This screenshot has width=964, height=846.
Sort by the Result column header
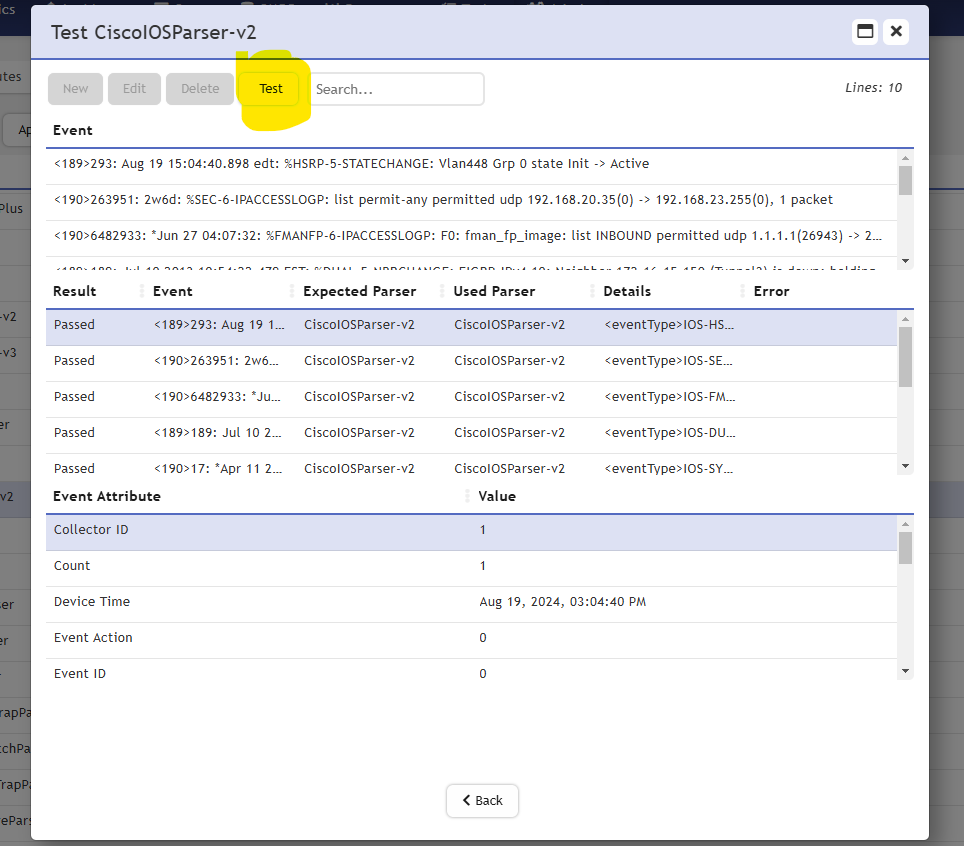(75, 291)
